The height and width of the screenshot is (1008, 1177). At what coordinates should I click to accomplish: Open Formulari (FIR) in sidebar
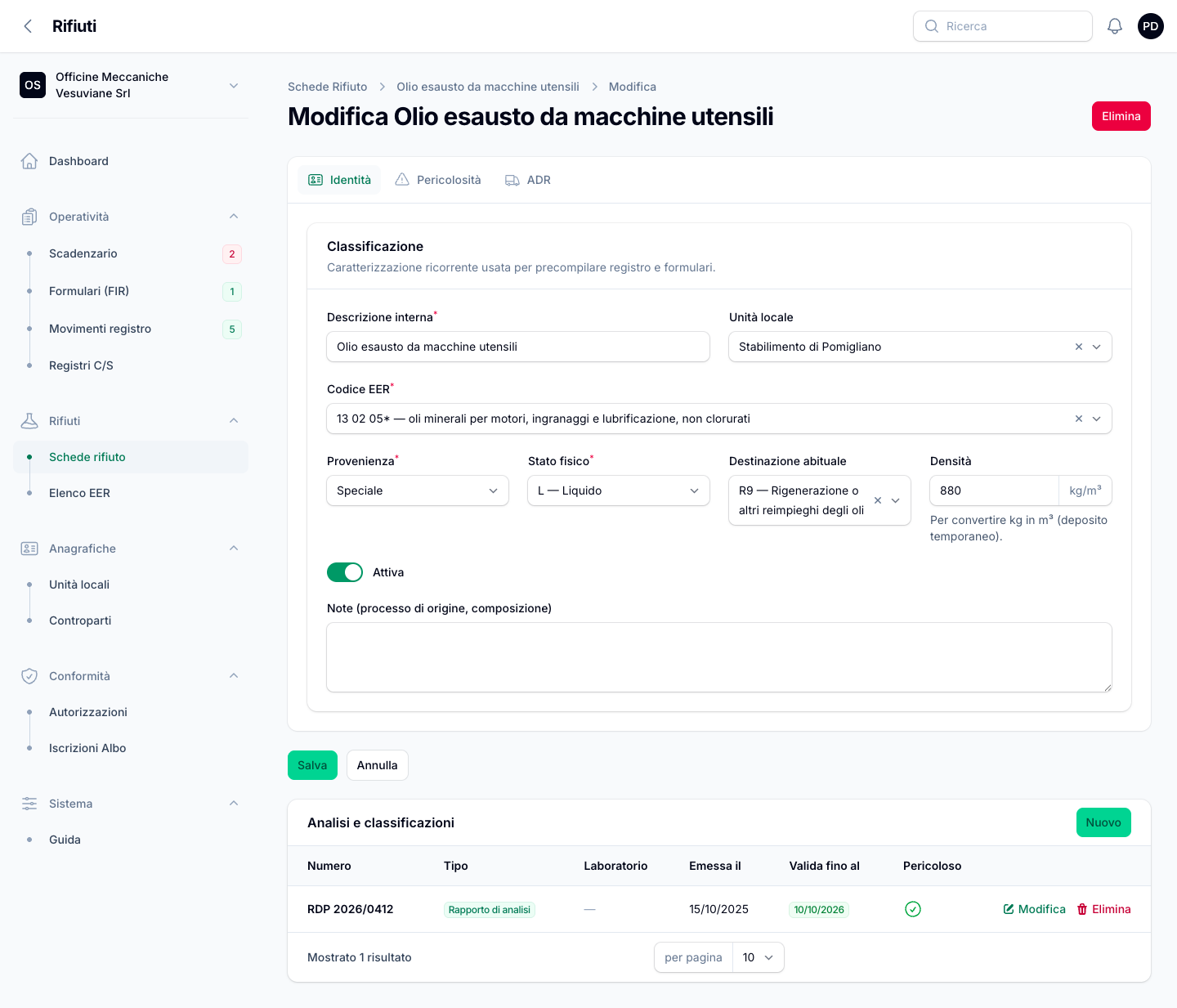pos(131,291)
